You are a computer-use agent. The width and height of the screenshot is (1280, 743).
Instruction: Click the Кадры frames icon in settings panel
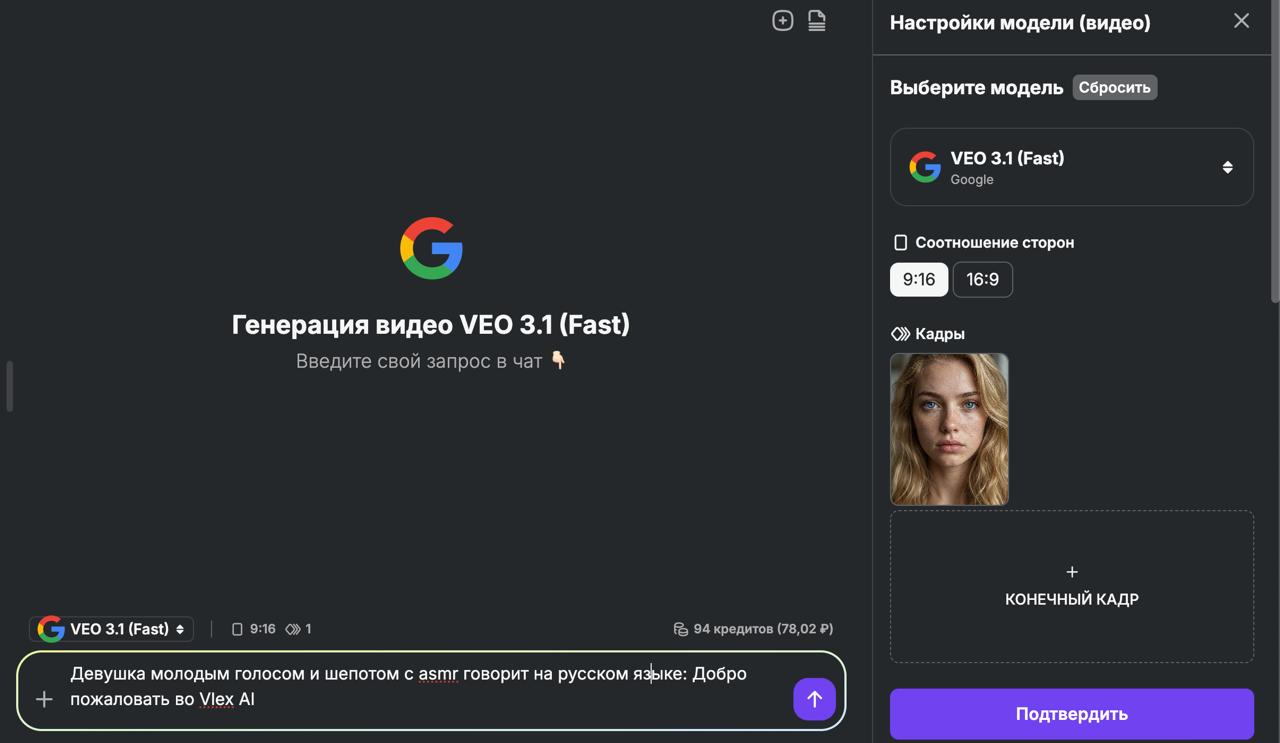pyautogui.click(x=900, y=333)
